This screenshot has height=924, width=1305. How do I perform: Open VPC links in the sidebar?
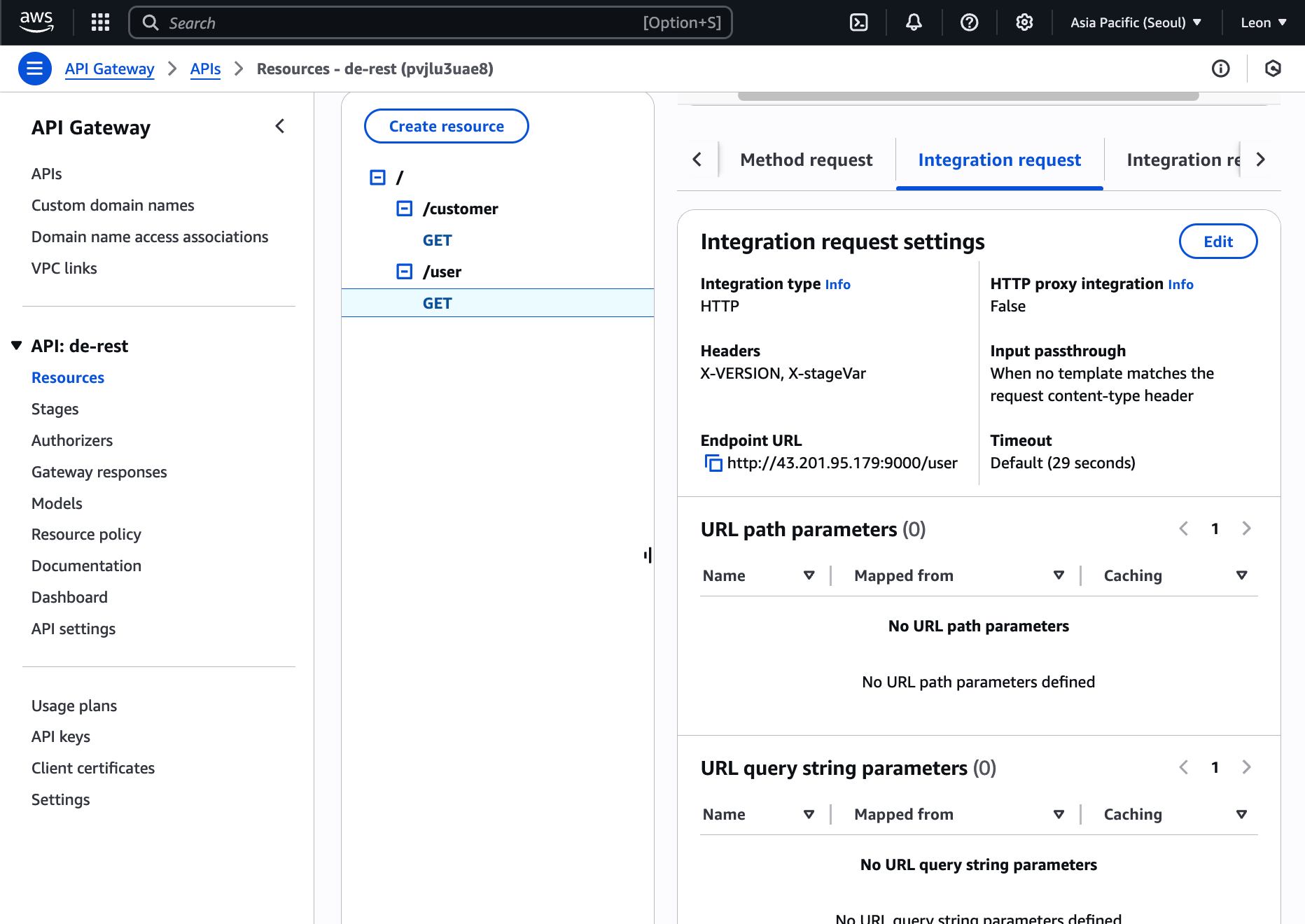[64, 268]
